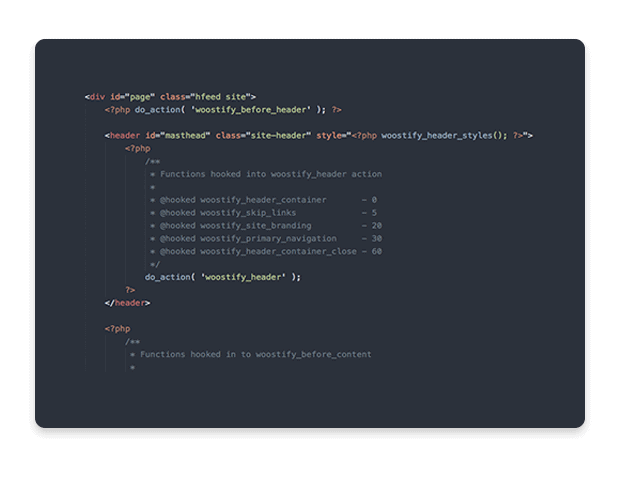Screen dimensions: 620x480
Task: Click the '@hooked woostify_primary_navigation - 30' line
Action: click(x=266, y=238)
